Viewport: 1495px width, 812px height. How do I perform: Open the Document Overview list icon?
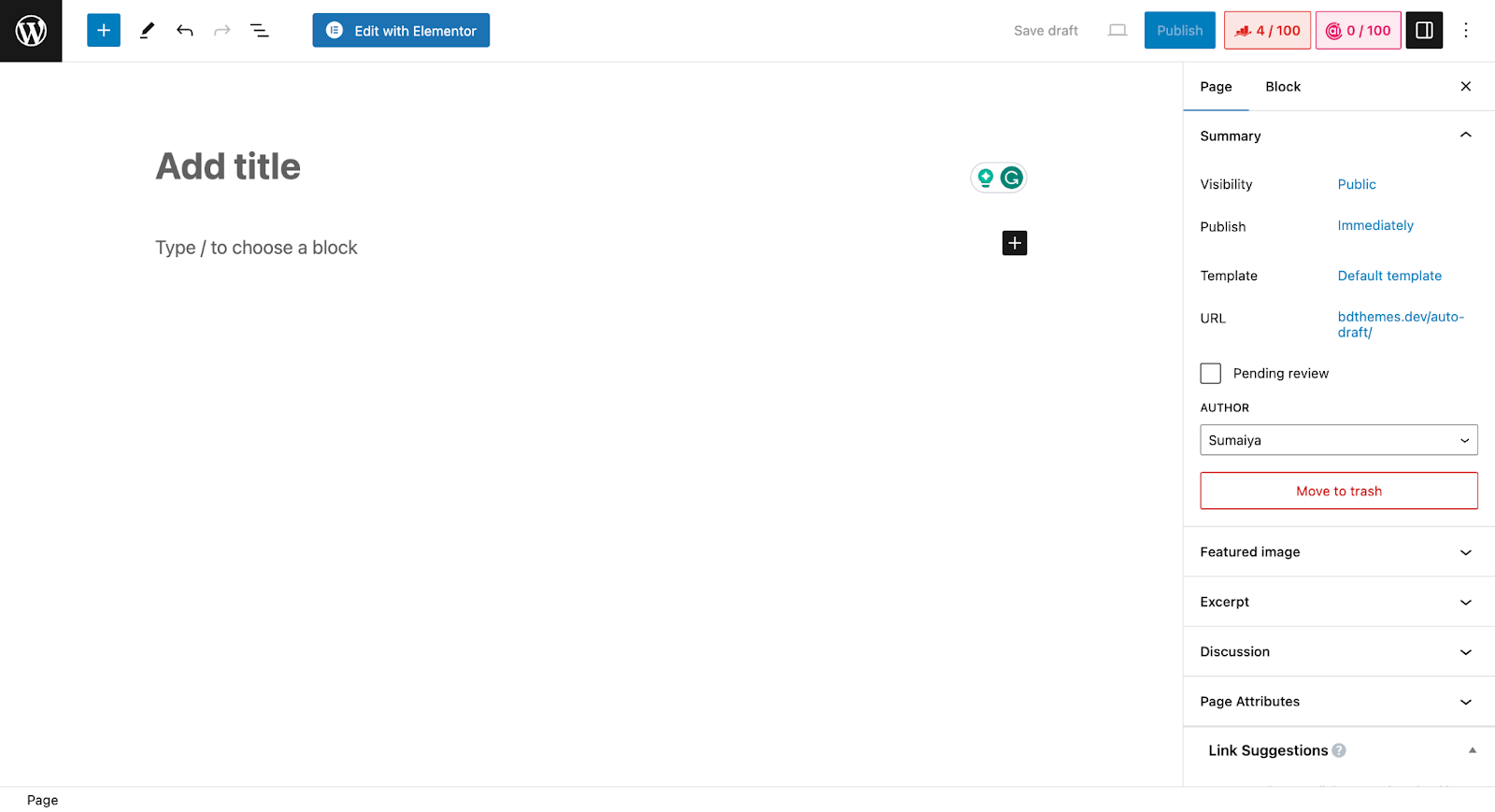click(260, 31)
